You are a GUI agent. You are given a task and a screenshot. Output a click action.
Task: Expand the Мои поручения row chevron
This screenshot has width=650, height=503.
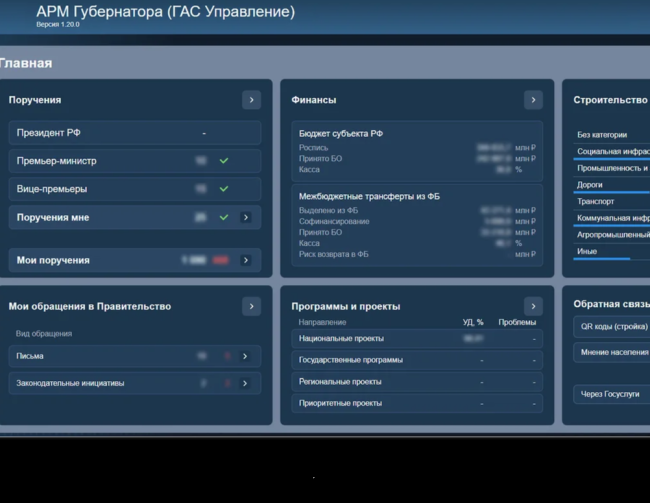246,260
